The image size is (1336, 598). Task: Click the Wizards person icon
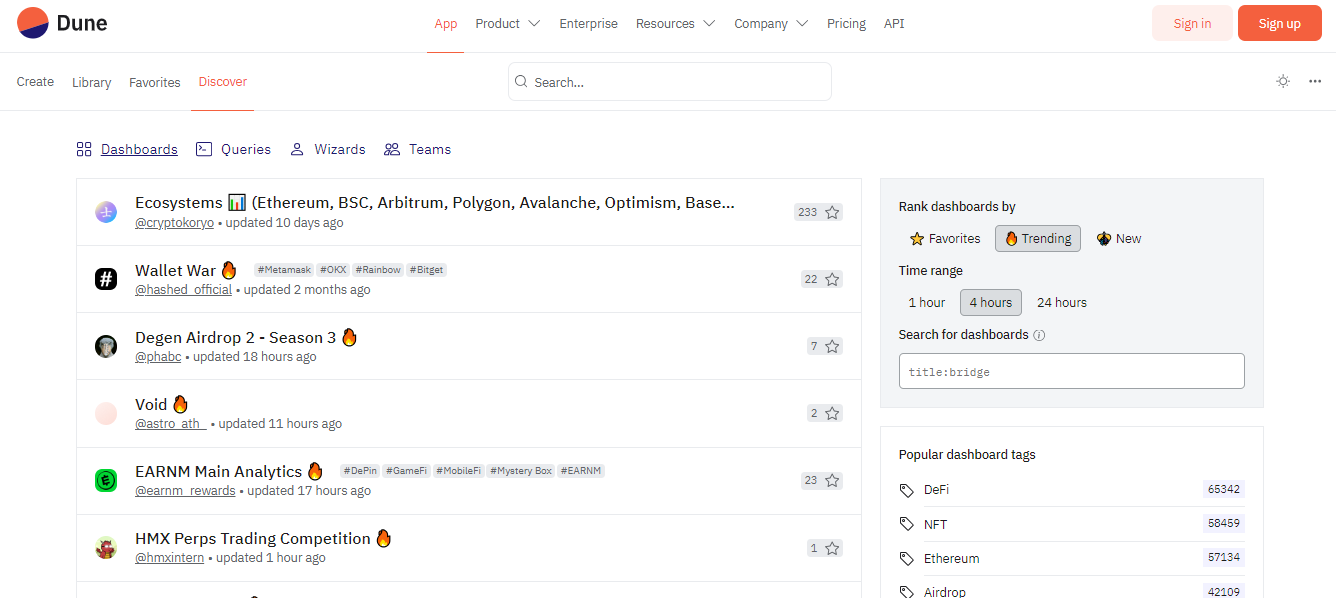(x=297, y=149)
